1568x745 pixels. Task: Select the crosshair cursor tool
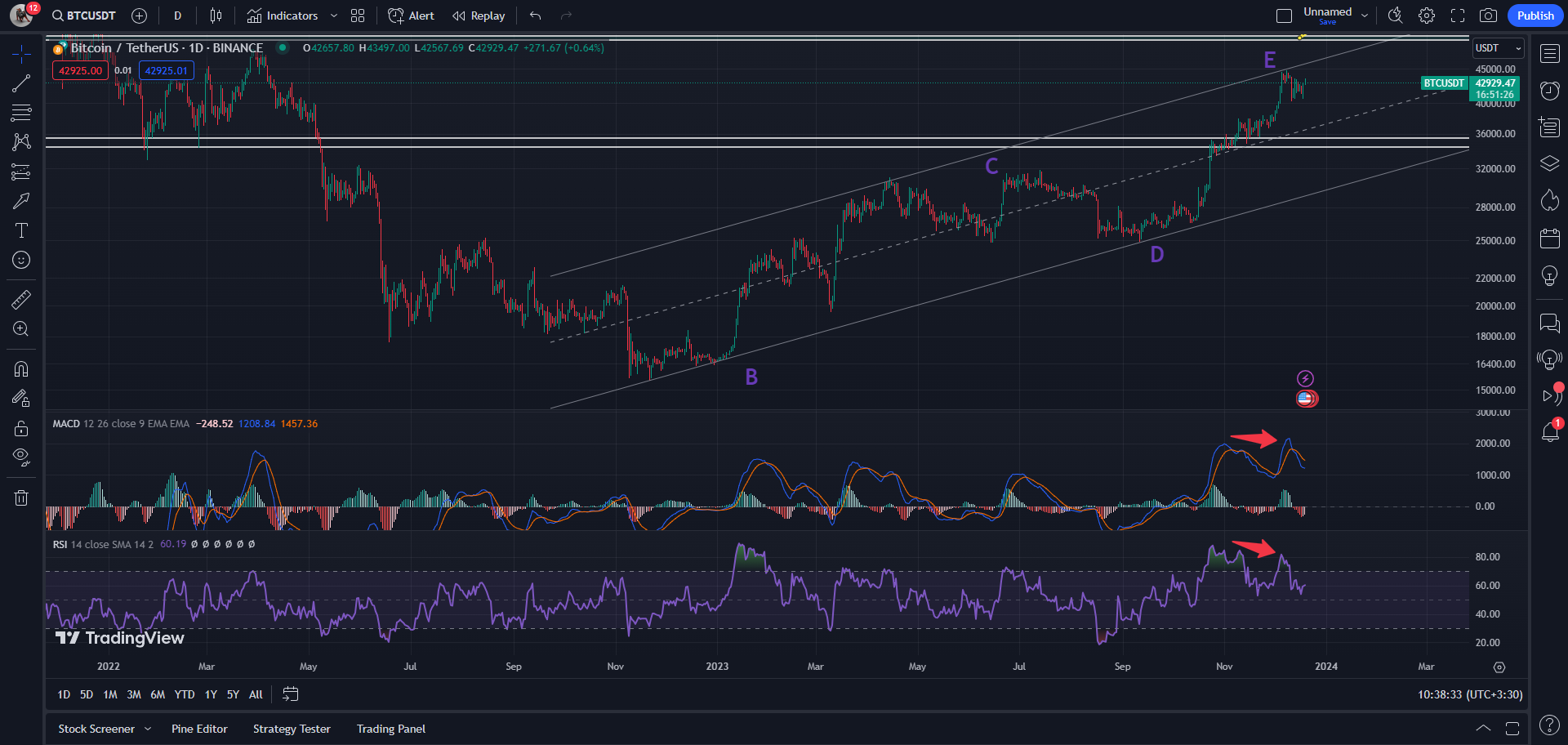click(x=21, y=54)
